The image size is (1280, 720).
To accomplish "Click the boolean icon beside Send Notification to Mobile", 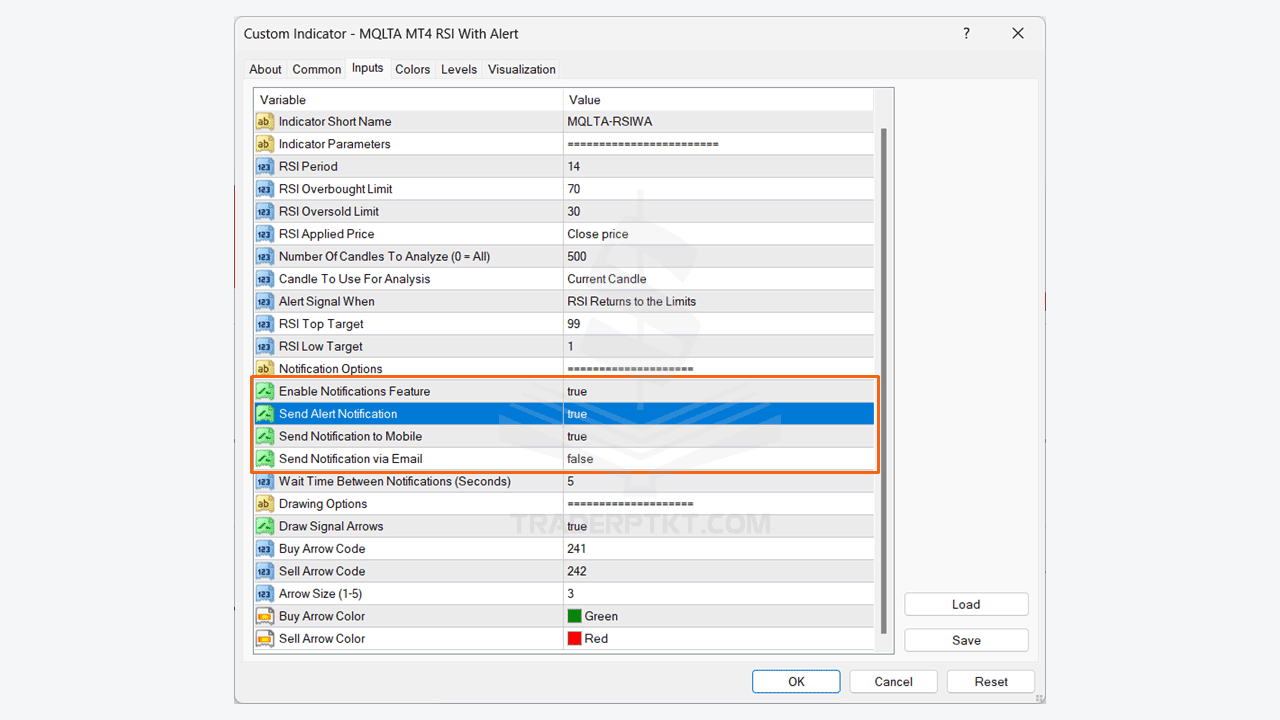I will [265, 436].
